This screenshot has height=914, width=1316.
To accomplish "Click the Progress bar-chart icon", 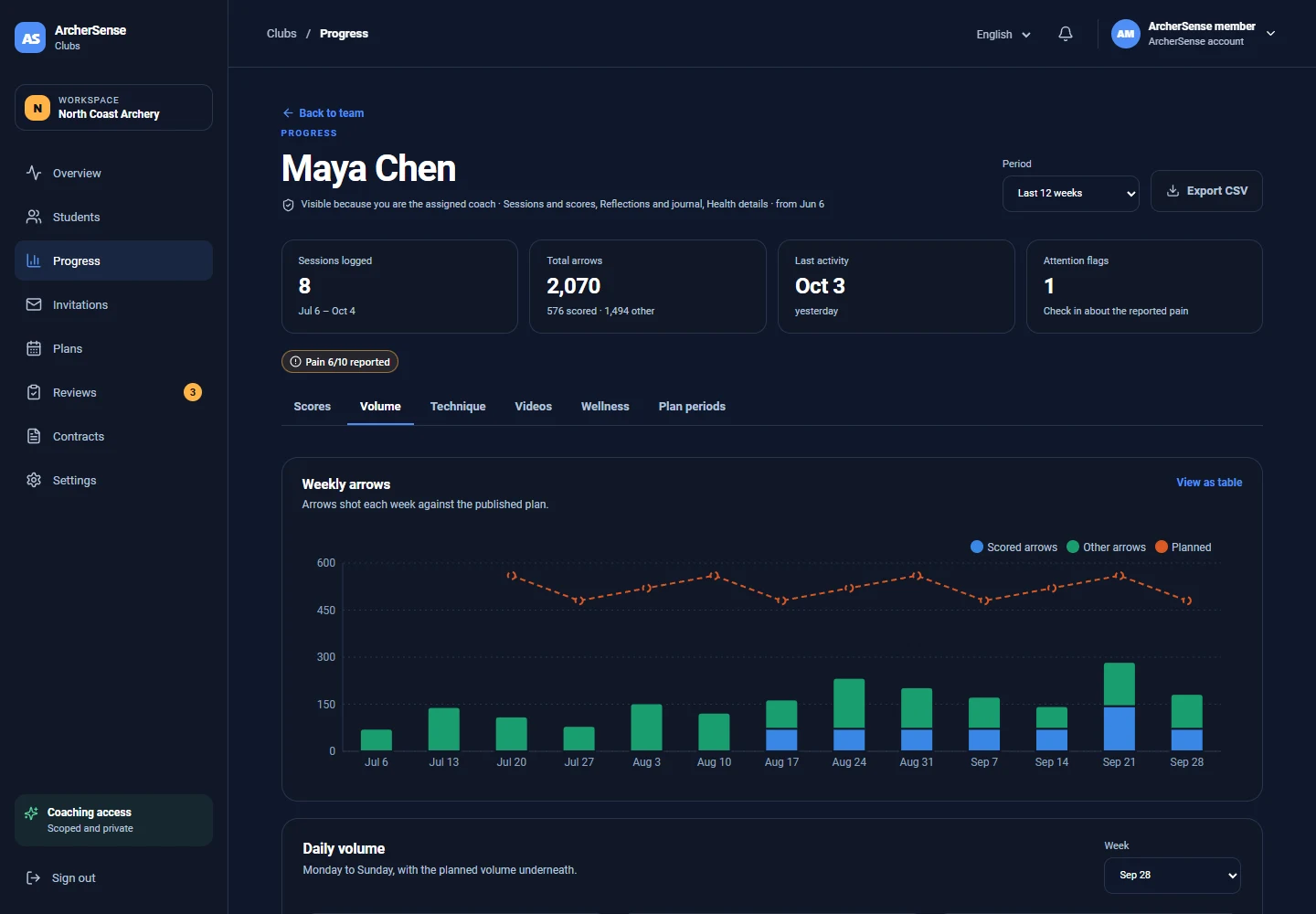I will (34, 260).
